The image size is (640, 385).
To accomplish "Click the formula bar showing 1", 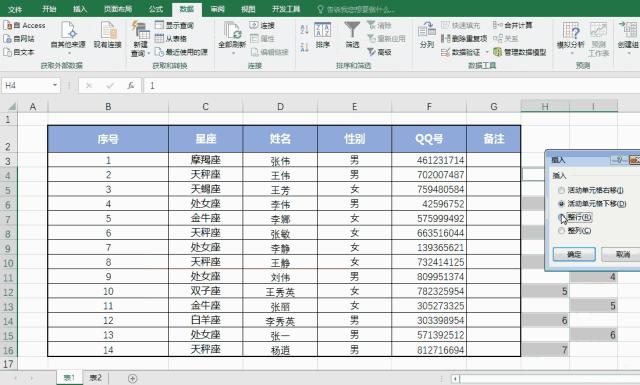I will tap(391, 86).
